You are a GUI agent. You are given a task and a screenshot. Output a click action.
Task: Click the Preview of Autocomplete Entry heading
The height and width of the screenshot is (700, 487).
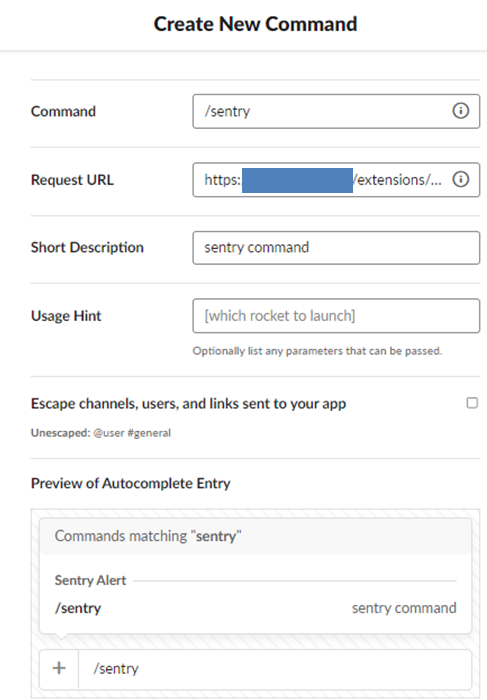click(x=131, y=483)
